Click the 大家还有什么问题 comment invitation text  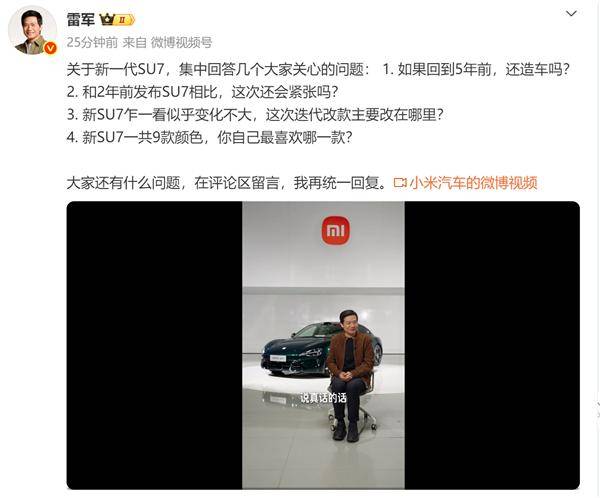click(227, 183)
